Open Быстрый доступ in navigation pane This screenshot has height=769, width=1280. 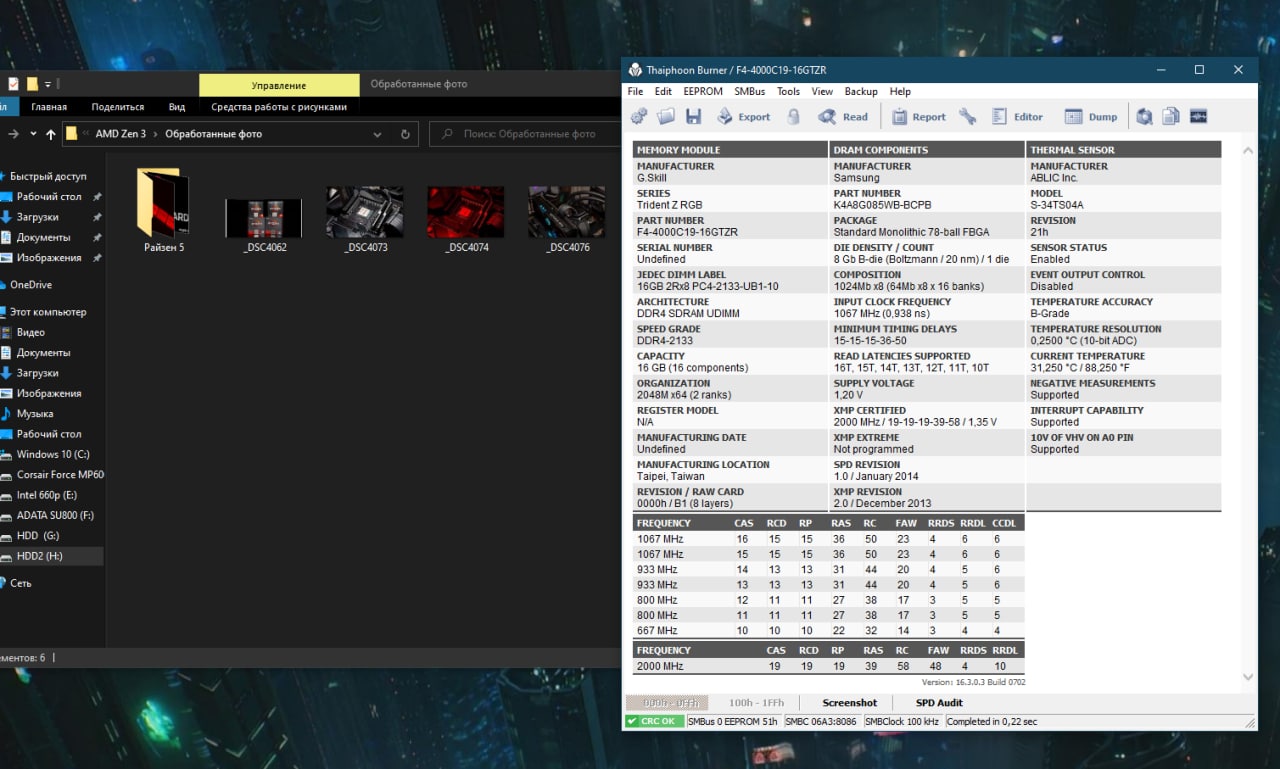48,176
